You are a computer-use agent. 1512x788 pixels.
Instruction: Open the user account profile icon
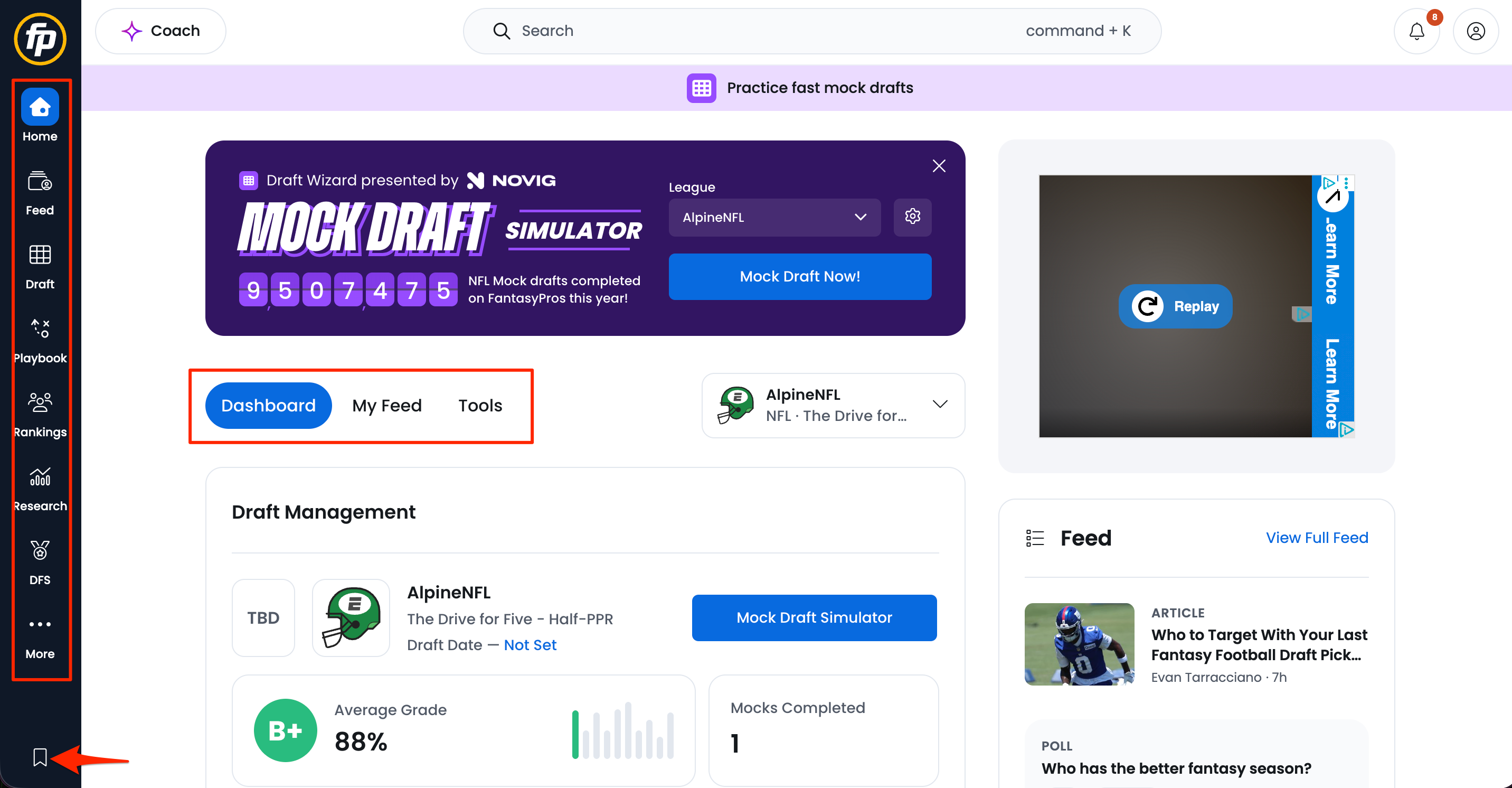(1476, 31)
